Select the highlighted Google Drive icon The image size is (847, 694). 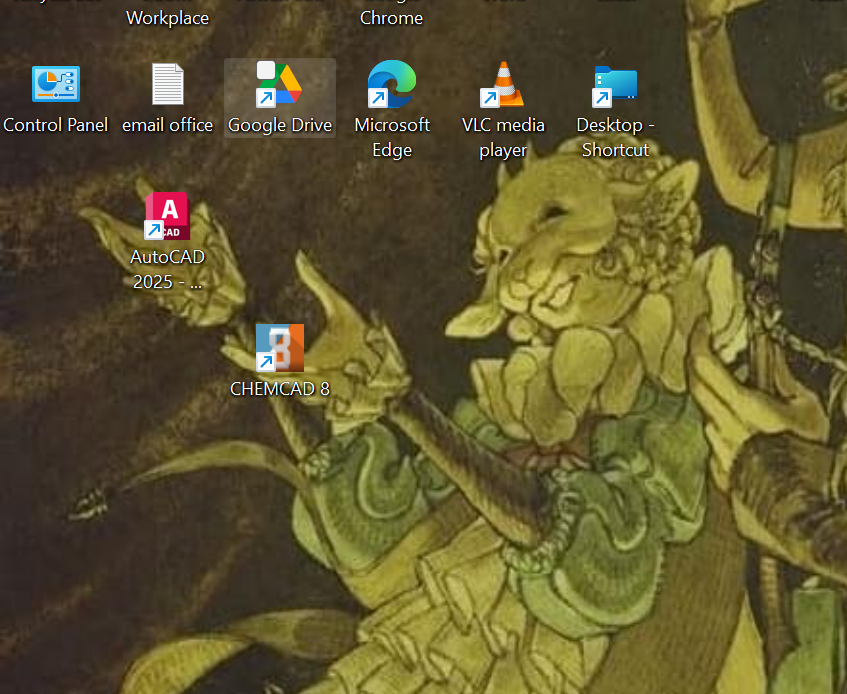coord(279,84)
